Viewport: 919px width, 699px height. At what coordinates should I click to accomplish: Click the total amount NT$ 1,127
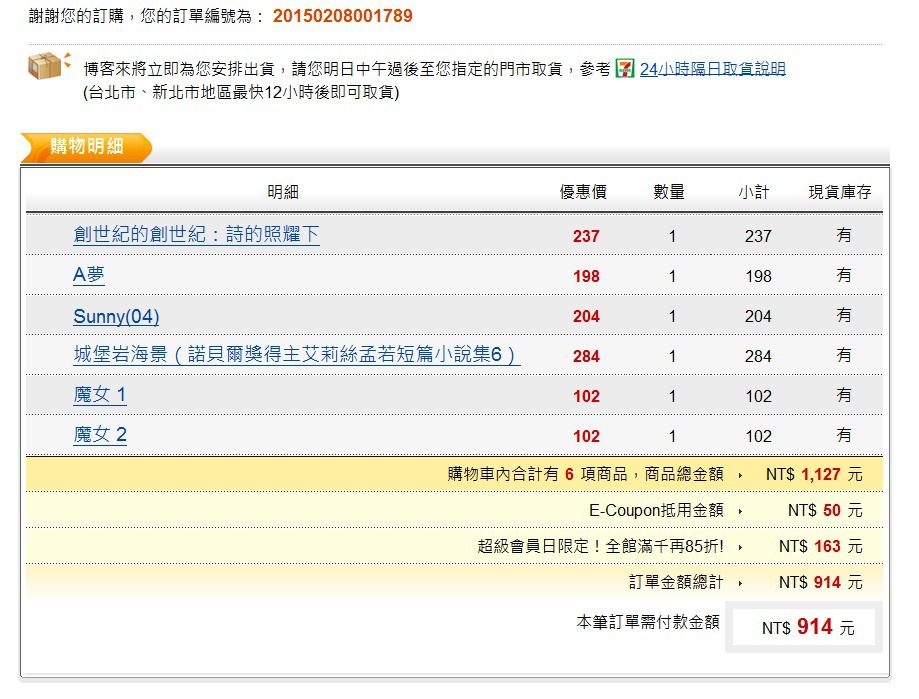[814, 474]
